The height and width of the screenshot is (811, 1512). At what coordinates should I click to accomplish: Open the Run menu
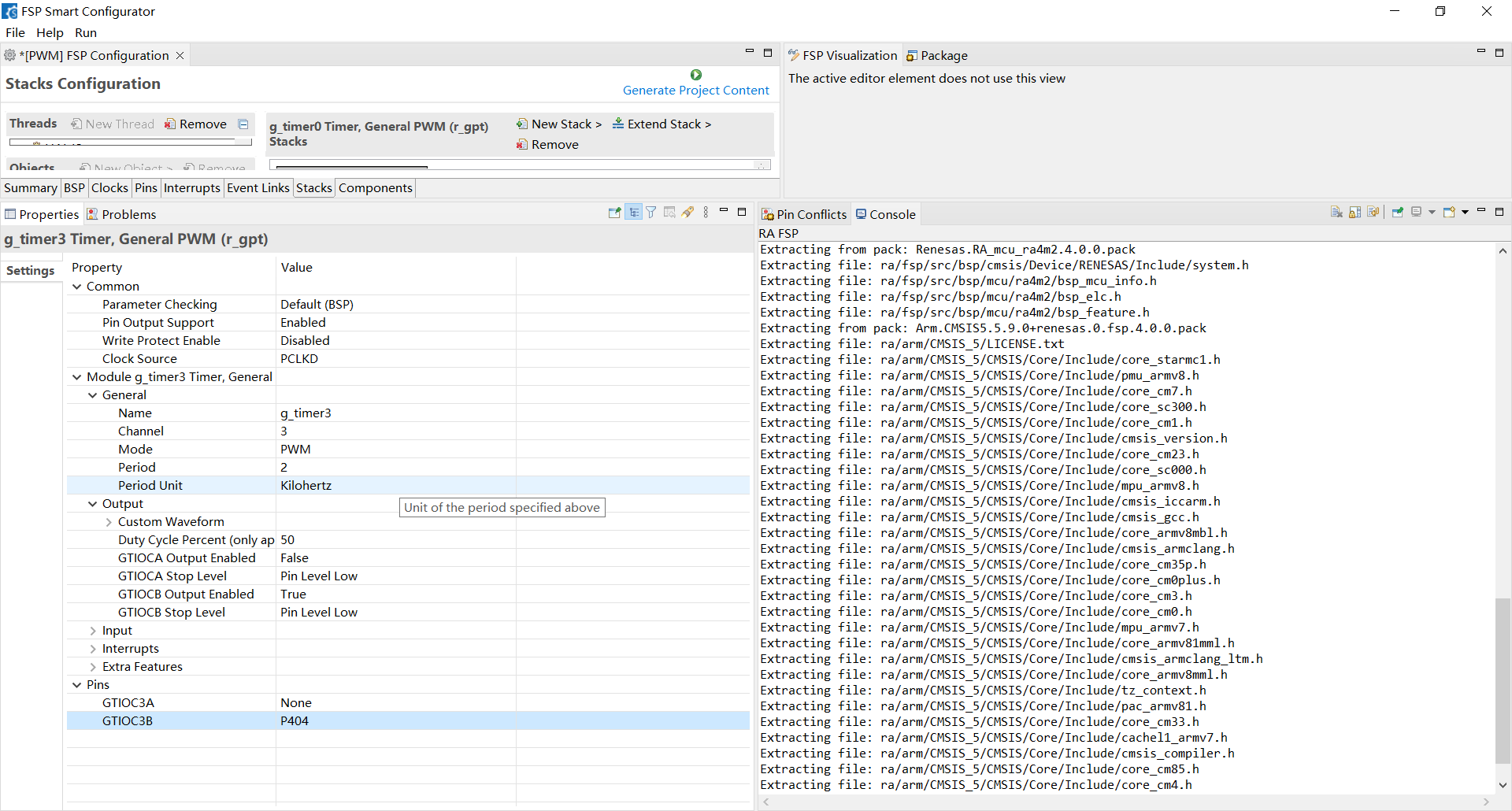86,32
